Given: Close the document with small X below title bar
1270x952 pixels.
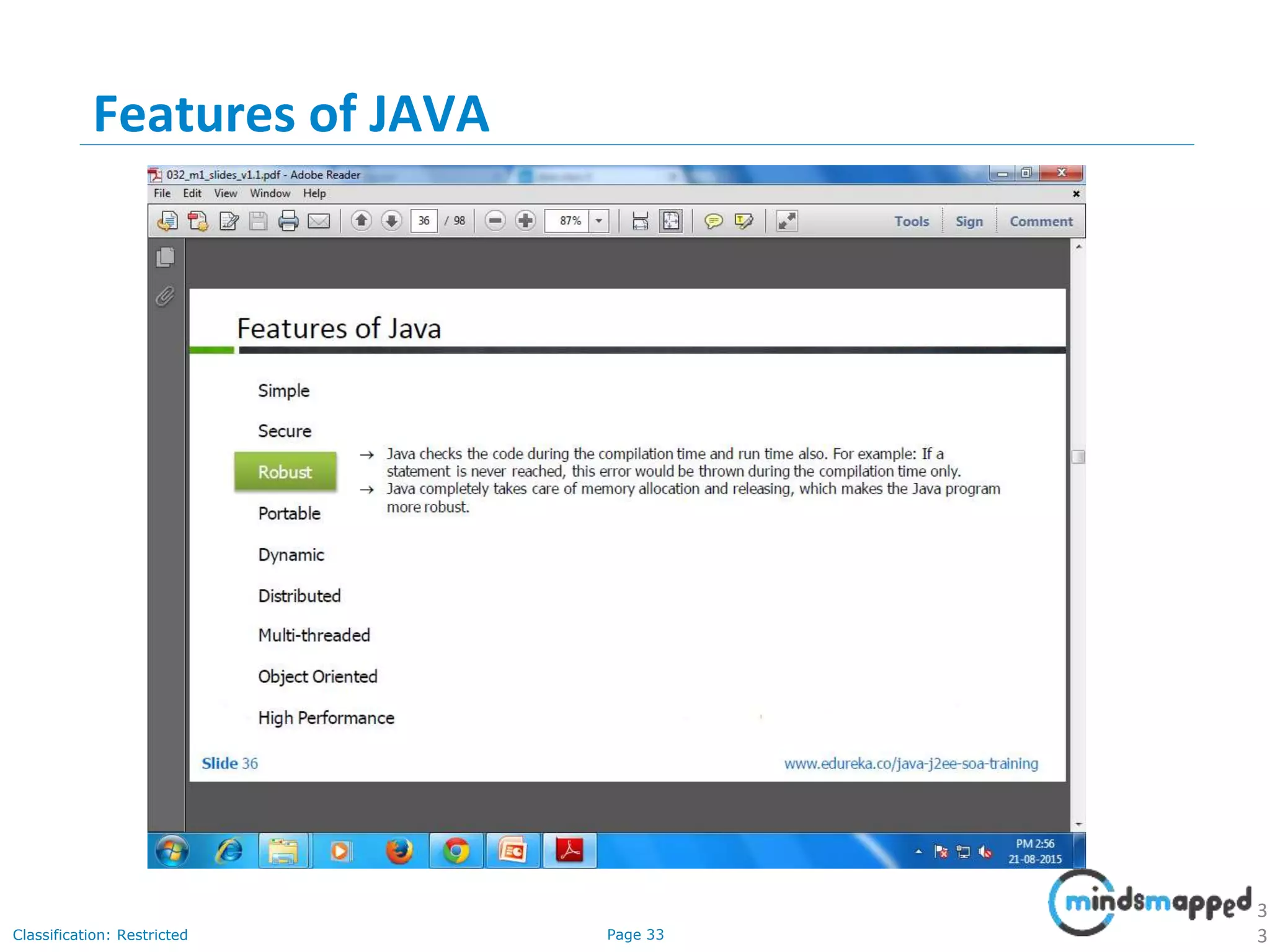Looking at the screenshot, I should tap(1077, 194).
